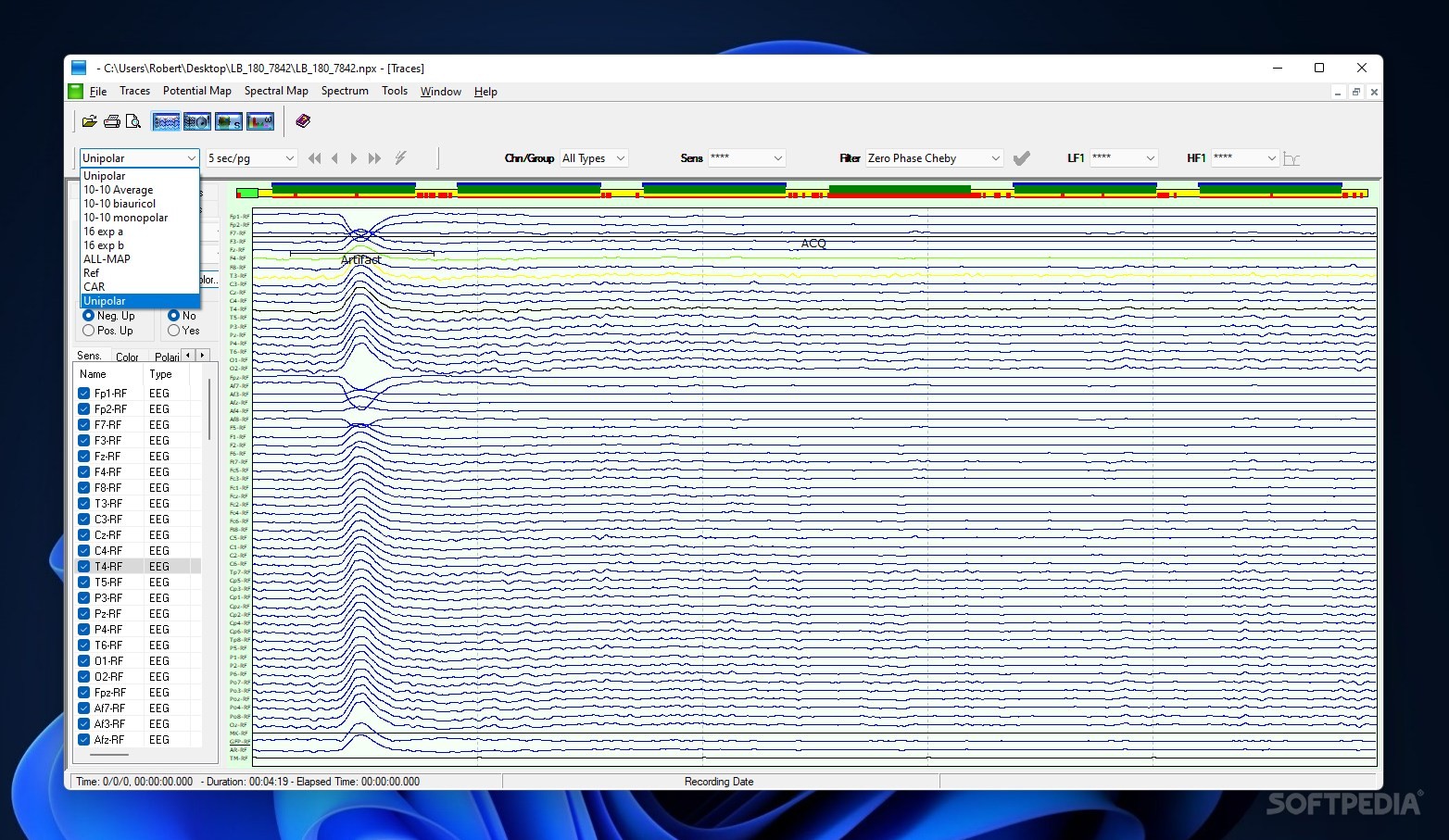Toggle the T4-RF channel checkbox
This screenshot has width=1449, height=840.
pos(84,567)
